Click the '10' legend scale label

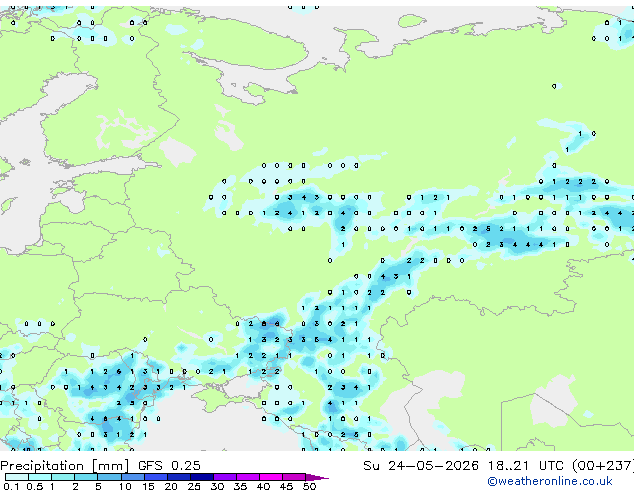(125, 486)
